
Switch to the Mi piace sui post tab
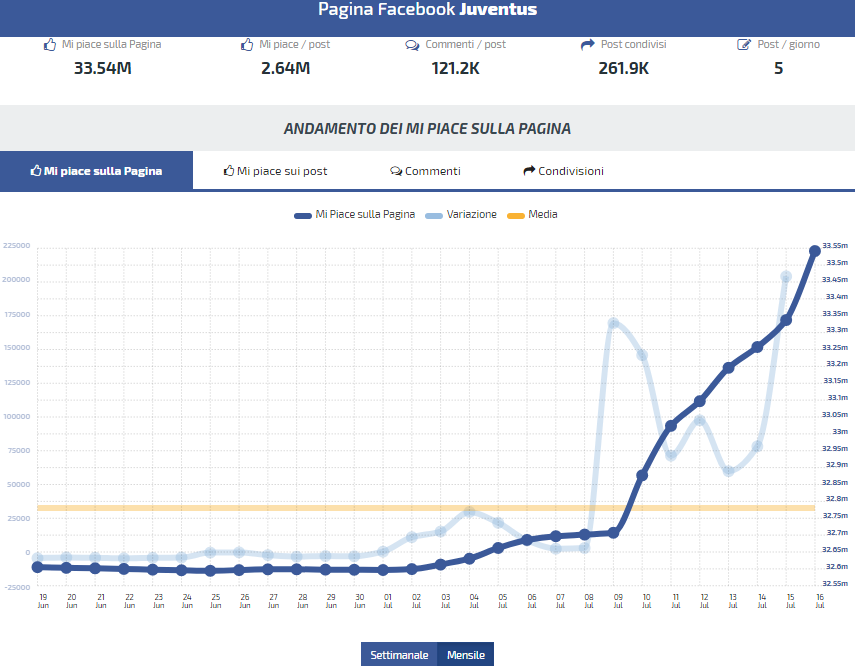pyautogui.click(x=275, y=171)
